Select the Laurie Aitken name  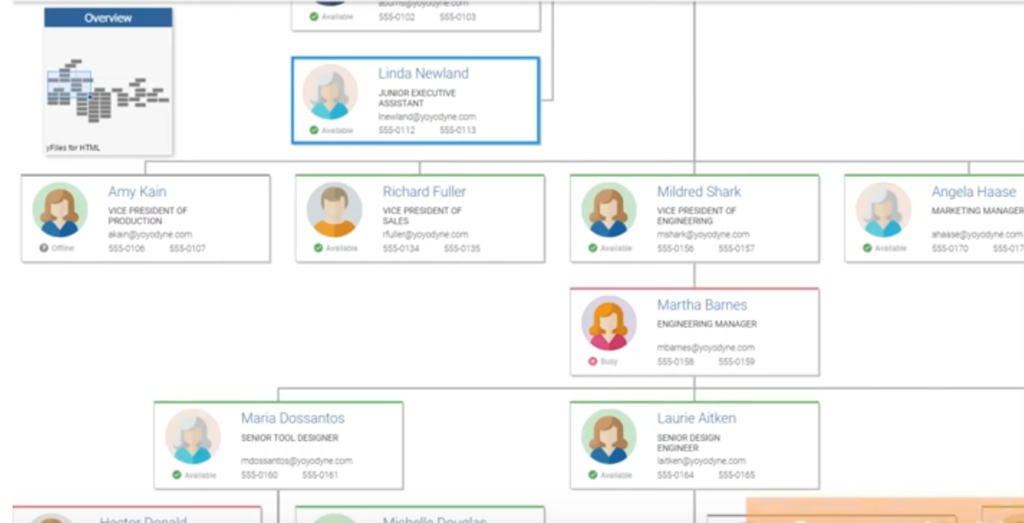coord(696,418)
